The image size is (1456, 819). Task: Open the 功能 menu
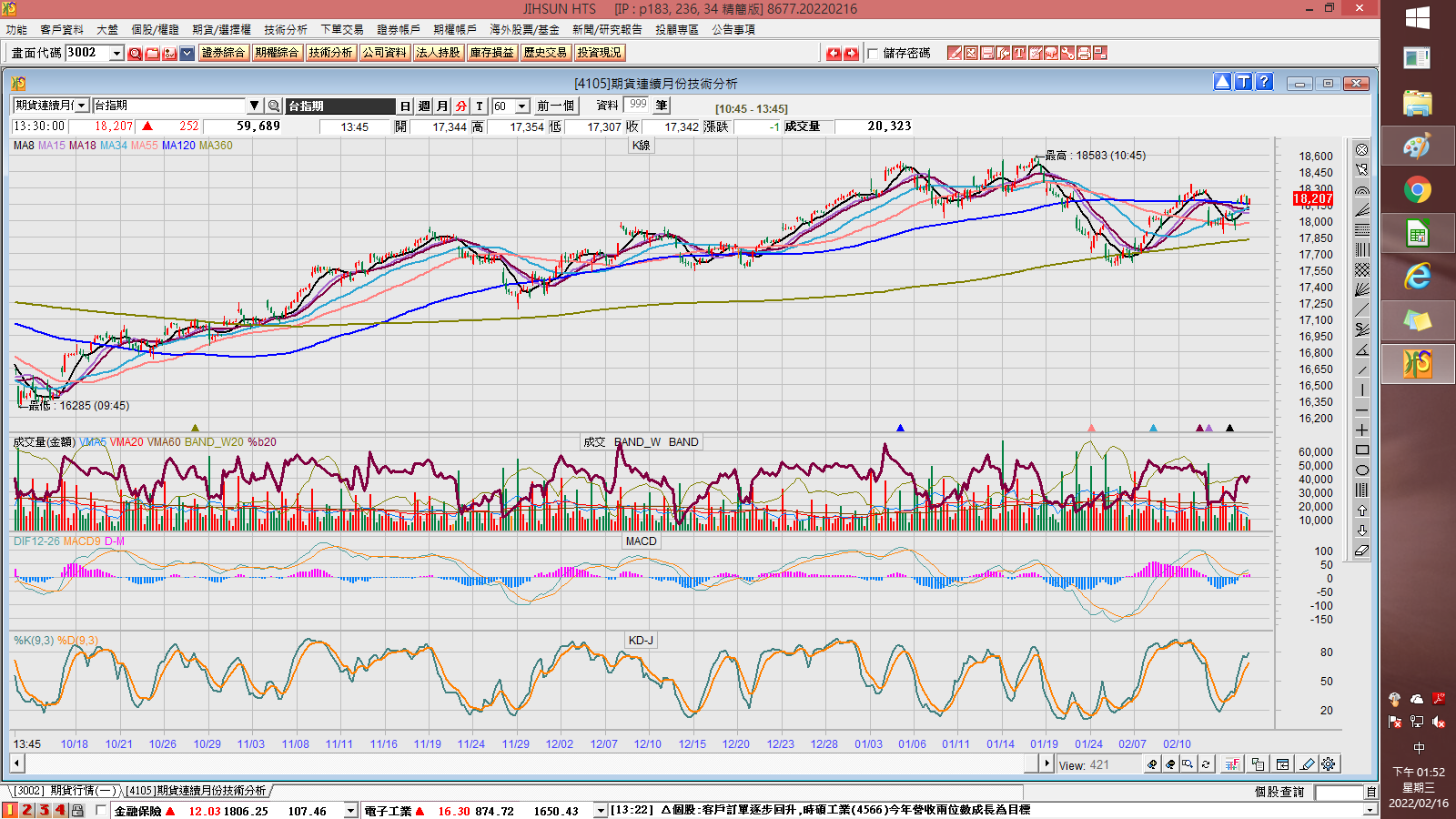pyautogui.click(x=16, y=30)
